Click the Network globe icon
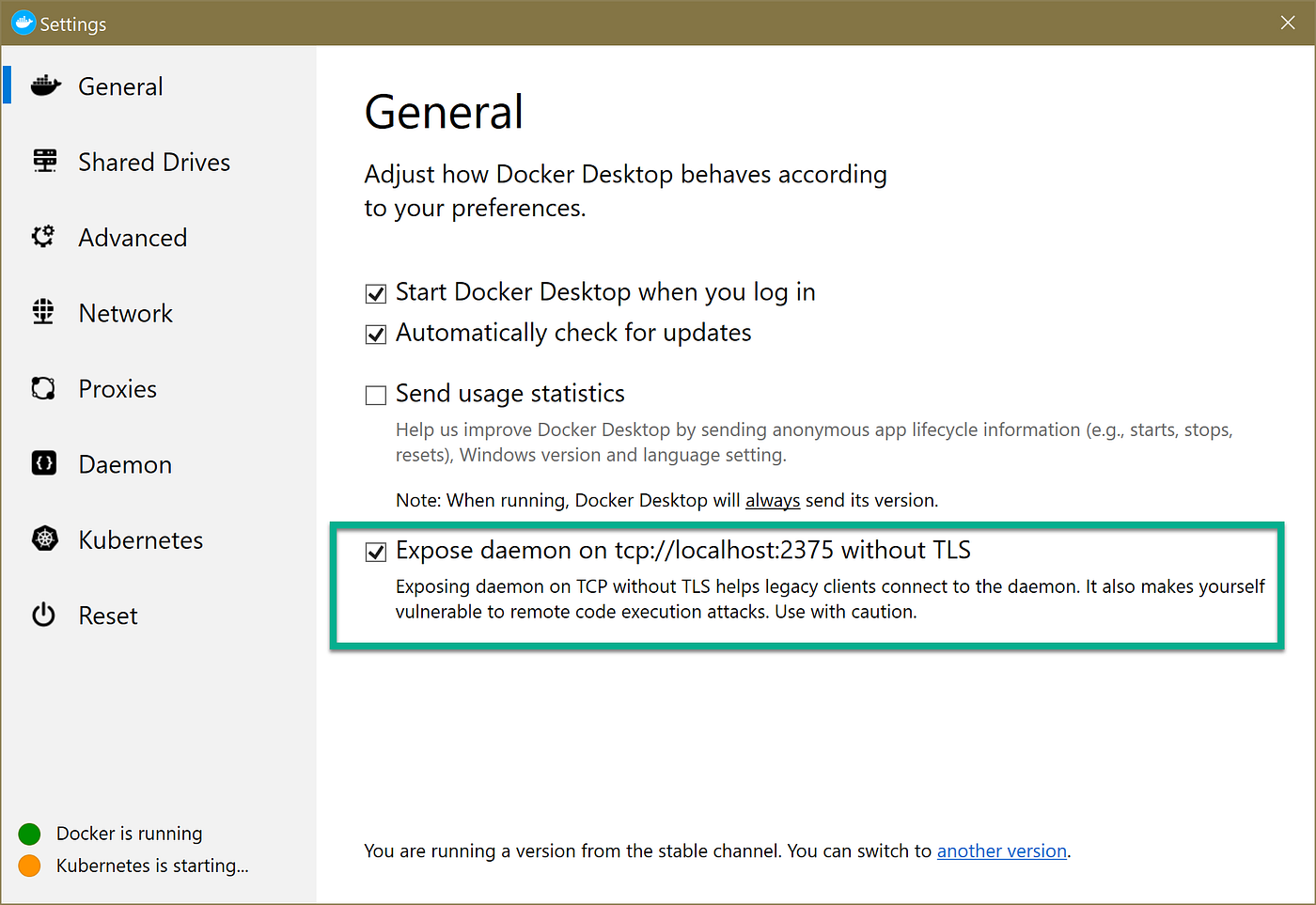Viewport: 1316px width, 905px height. [x=43, y=312]
